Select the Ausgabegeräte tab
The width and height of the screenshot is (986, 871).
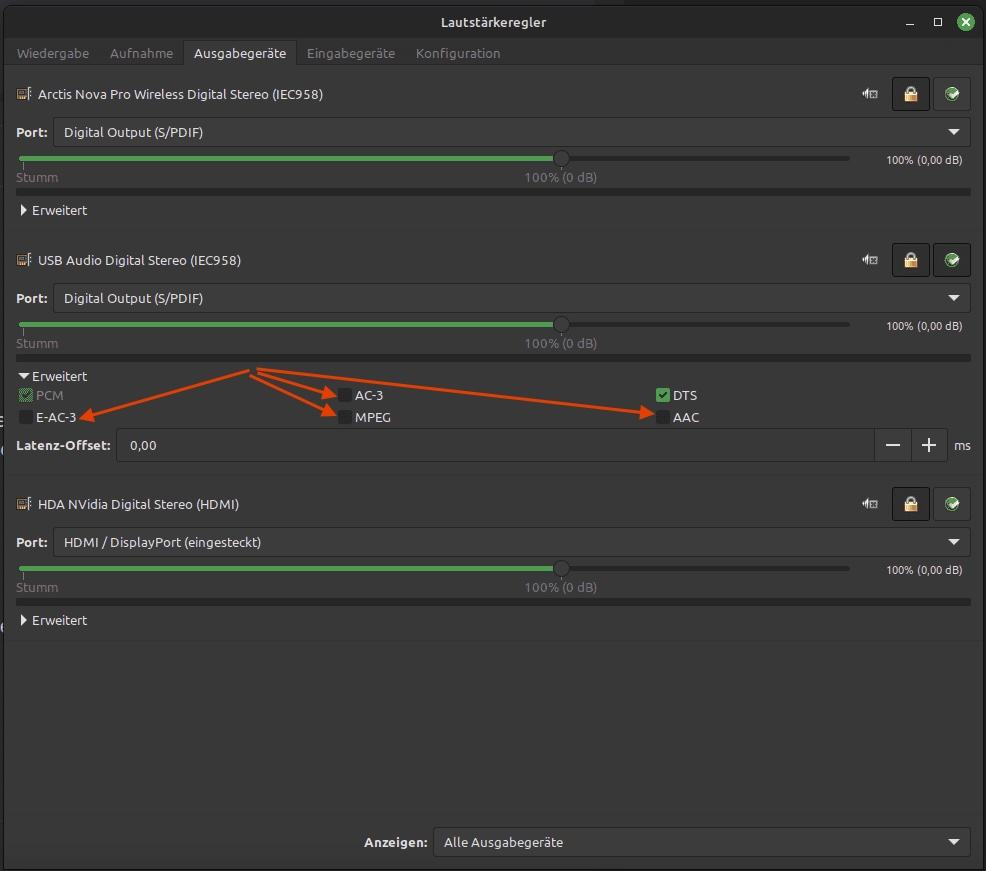240,53
